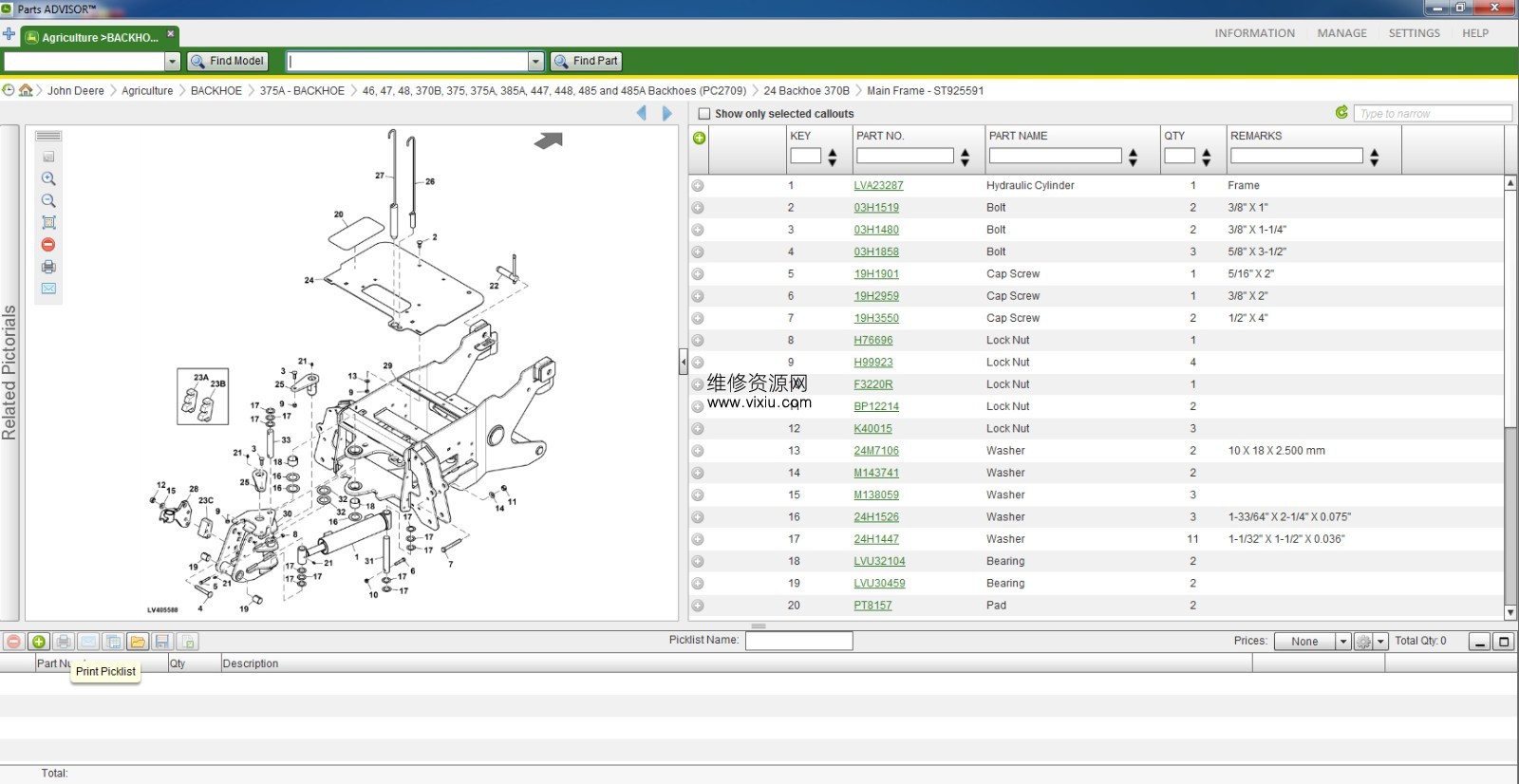Open the INFORMATION menu
The image size is (1519, 784).
[1254, 33]
